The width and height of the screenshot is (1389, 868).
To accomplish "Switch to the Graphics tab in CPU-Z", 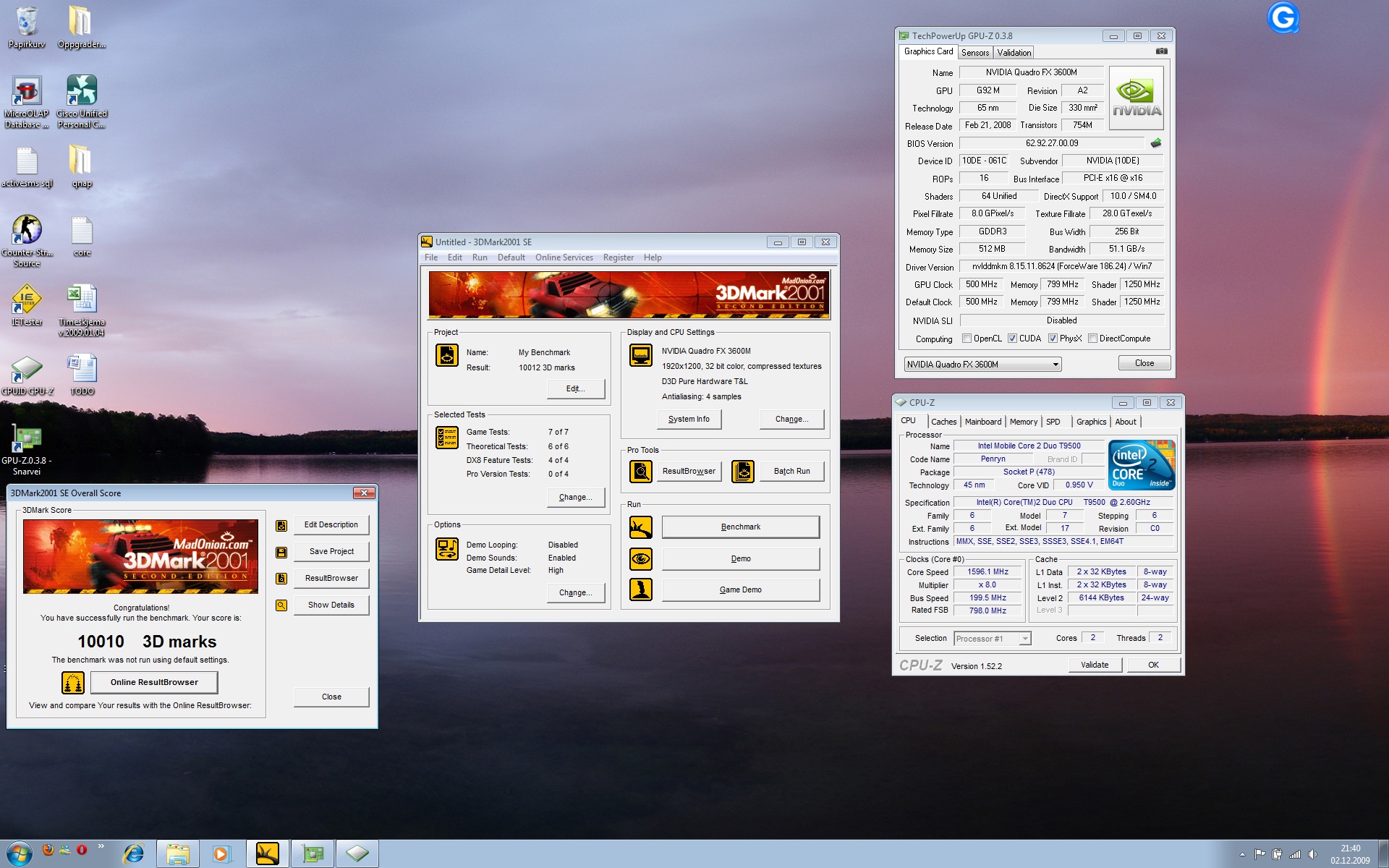I will click(x=1092, y=422).
